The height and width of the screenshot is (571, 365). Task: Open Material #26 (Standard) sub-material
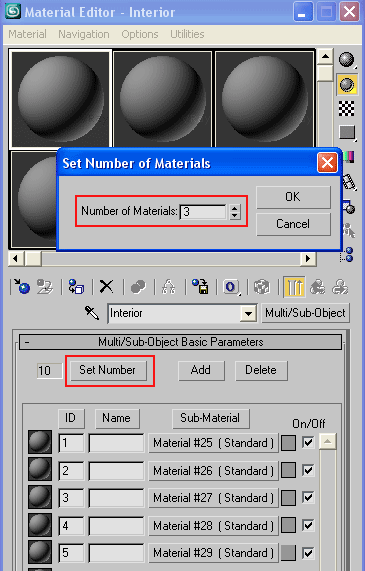(x=213, y=470)
